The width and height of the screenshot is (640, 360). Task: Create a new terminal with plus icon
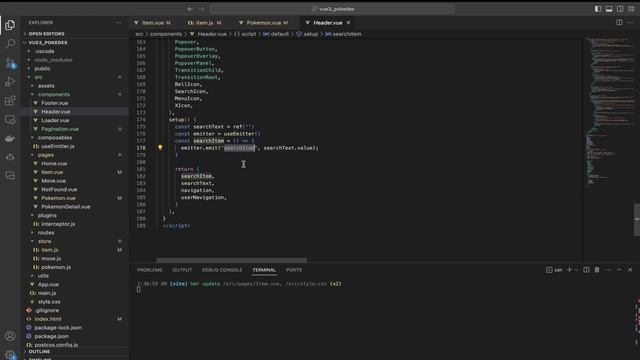click(569, 270)
